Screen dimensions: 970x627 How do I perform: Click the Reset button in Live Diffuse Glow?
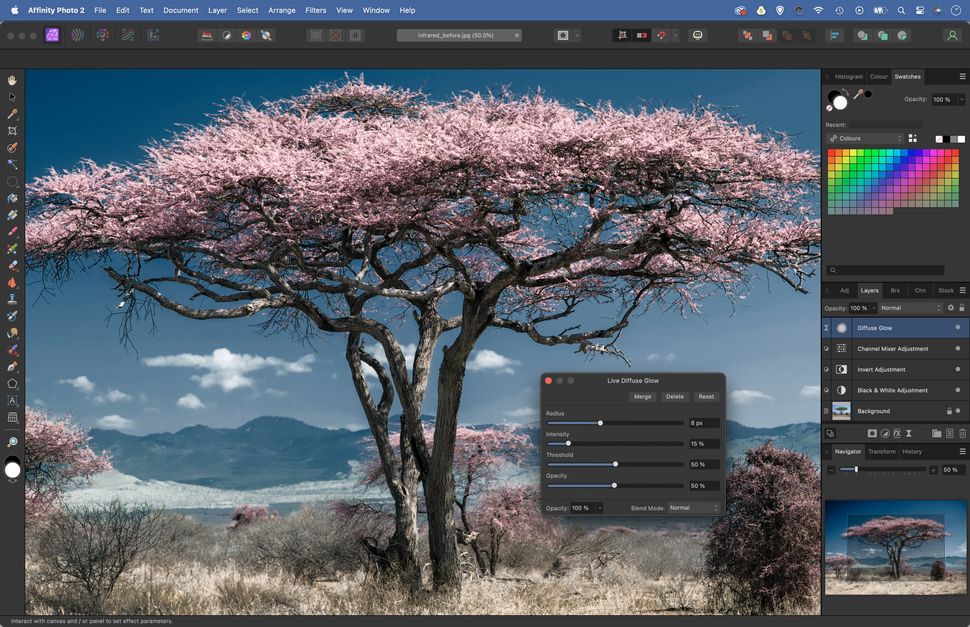pos(706,396)
